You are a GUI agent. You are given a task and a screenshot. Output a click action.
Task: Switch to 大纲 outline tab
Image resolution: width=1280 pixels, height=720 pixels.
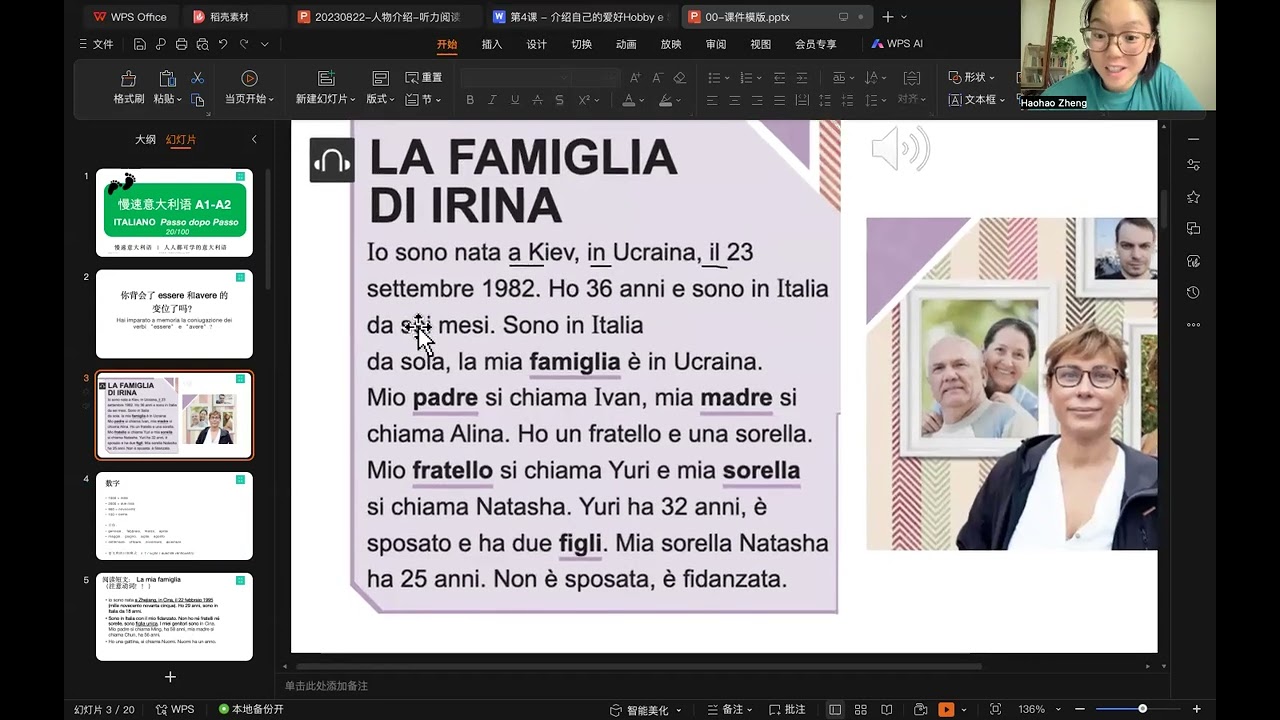point(146,140)
